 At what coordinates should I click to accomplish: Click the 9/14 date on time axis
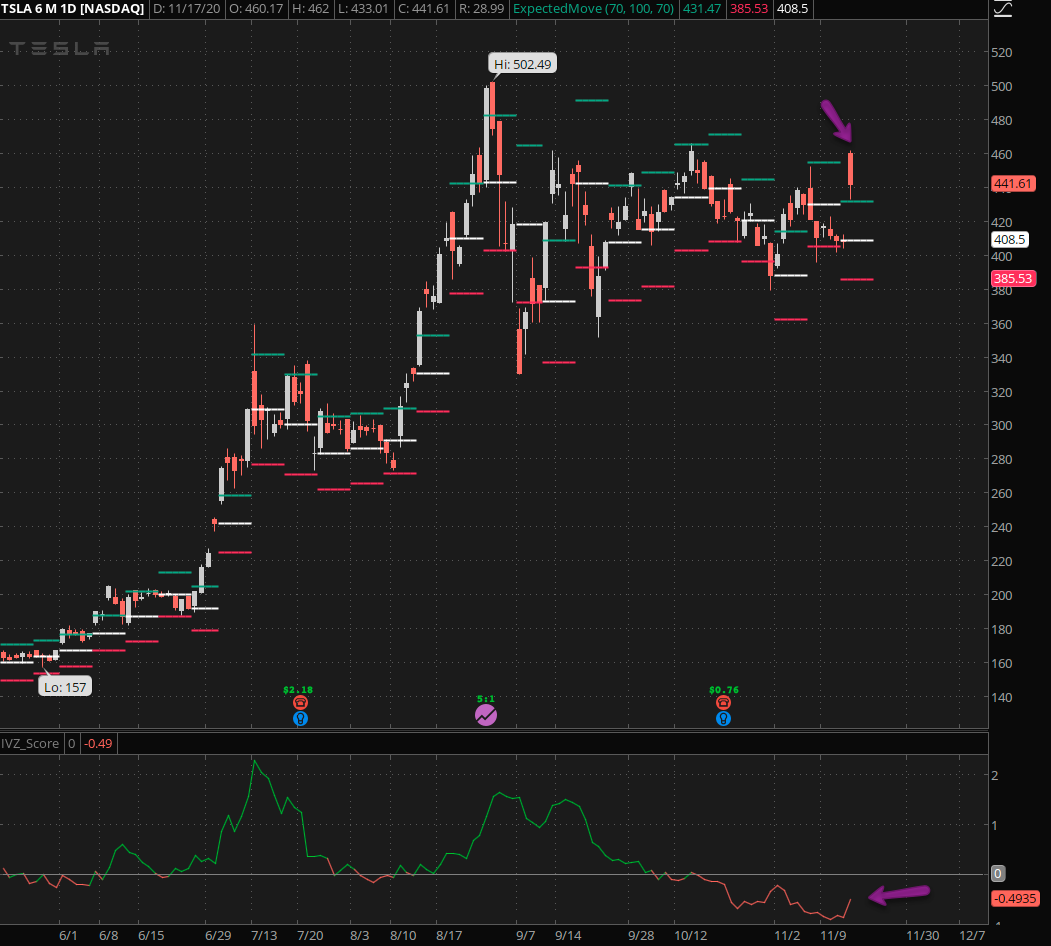click(568, 935)
